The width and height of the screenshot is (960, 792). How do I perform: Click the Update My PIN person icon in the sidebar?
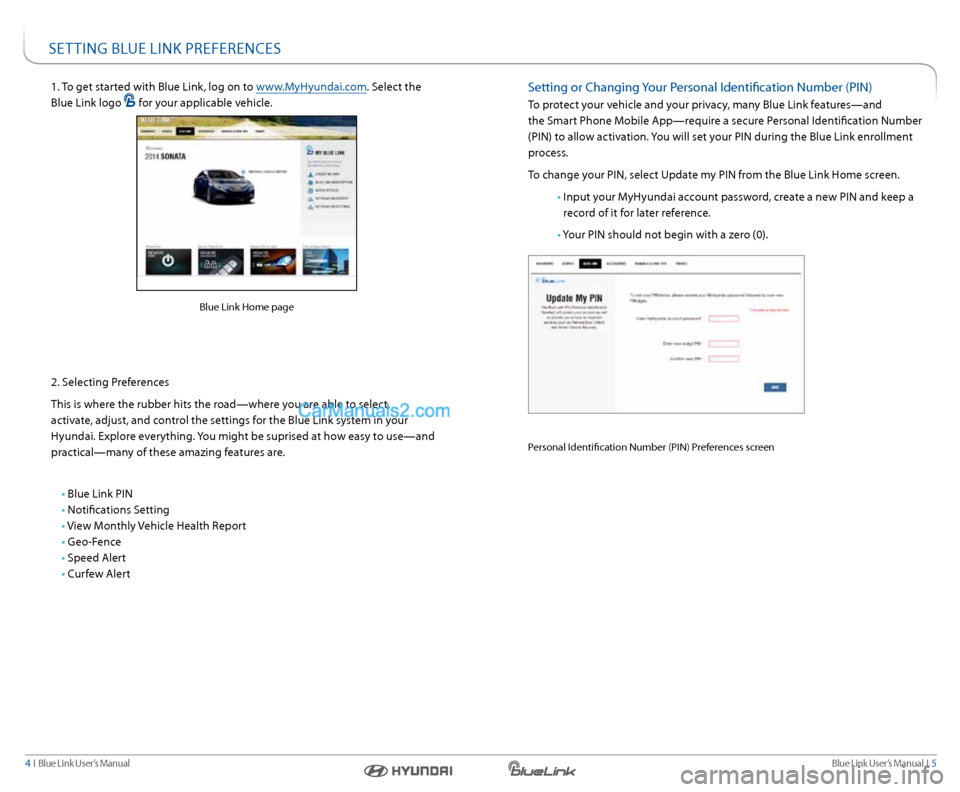pyautogui.click(x=310, y=174)
